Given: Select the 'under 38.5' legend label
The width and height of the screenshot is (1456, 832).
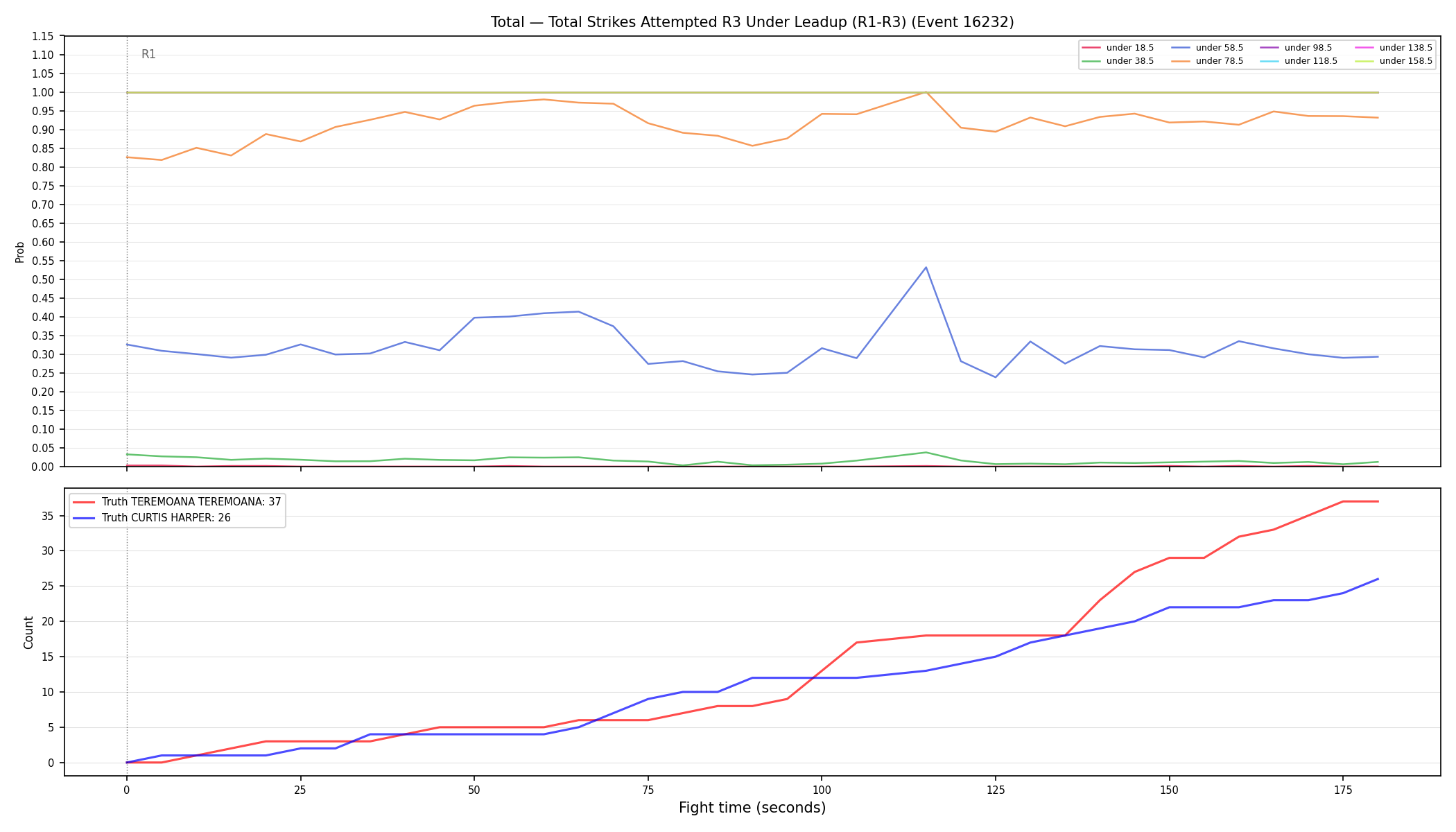Looking at the screenshot, I should [1130, 61].
